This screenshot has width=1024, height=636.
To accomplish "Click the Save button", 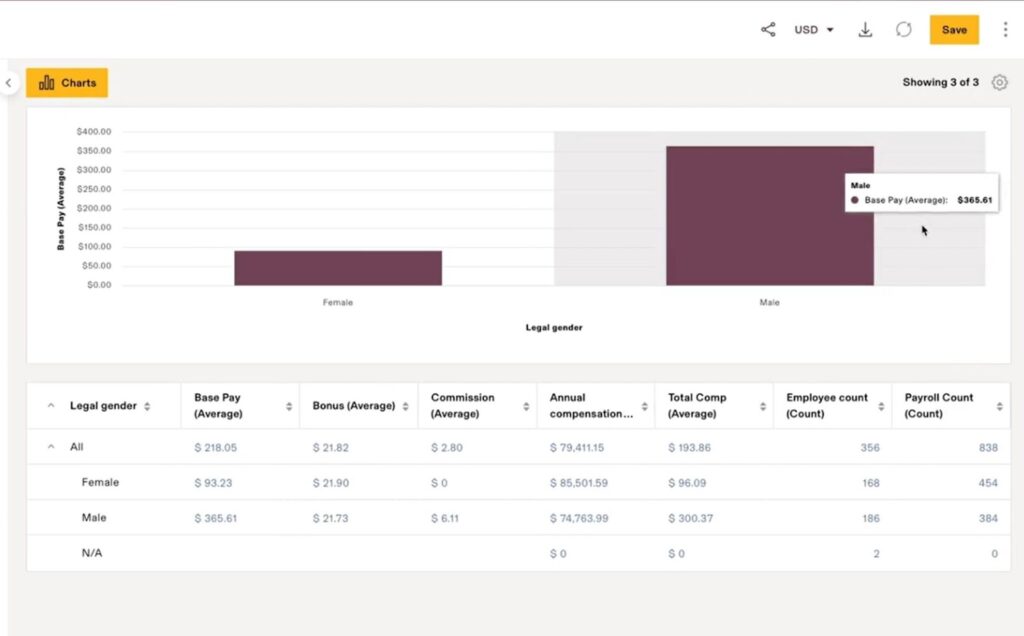I will tap(954, 30).
